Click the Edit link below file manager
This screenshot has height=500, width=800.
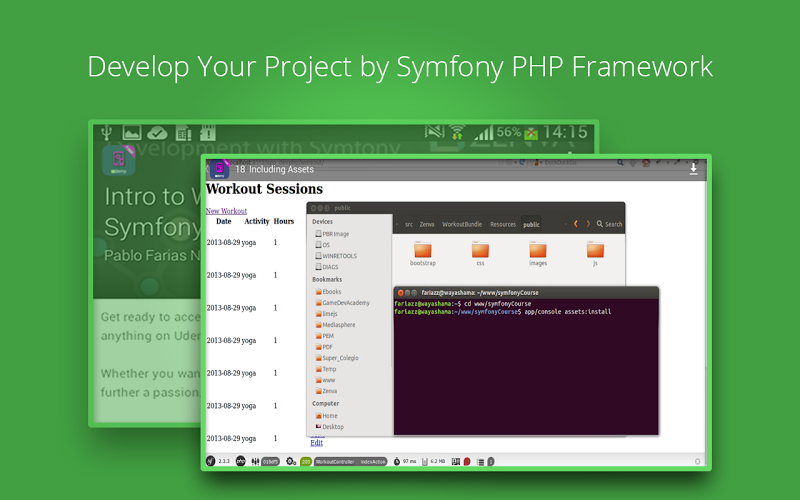[x=316, y=442]
